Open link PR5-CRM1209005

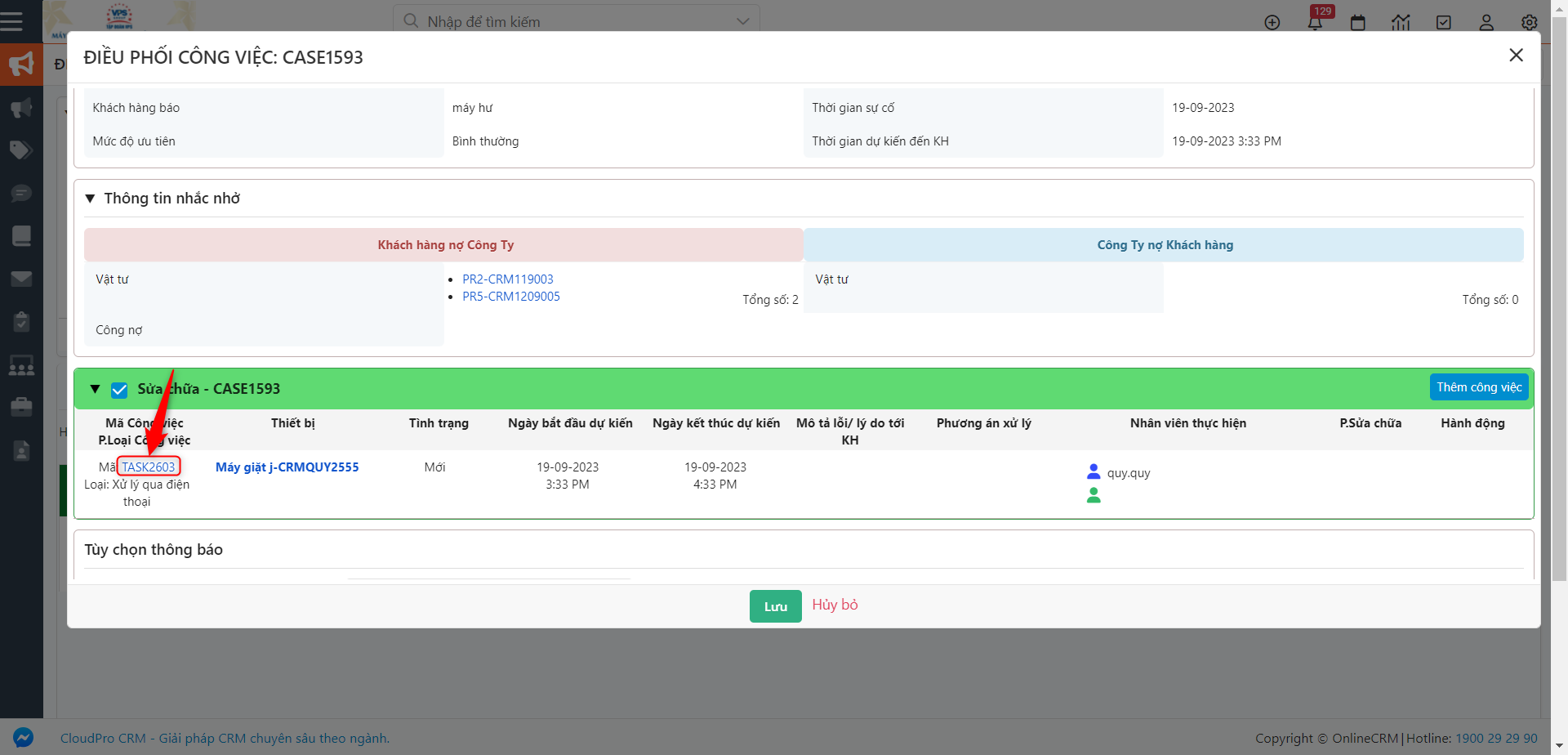[x=511, y=296]
